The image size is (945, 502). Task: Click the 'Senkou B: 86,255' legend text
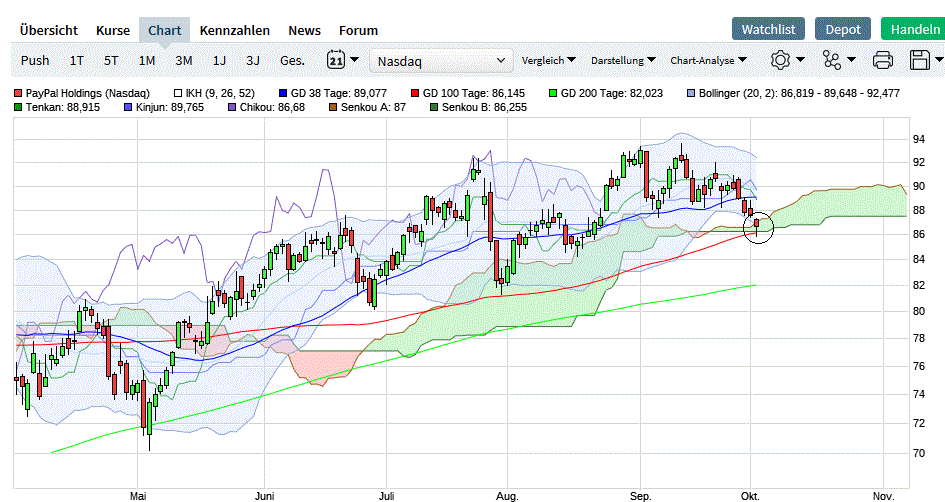click(x=485, y=107)
